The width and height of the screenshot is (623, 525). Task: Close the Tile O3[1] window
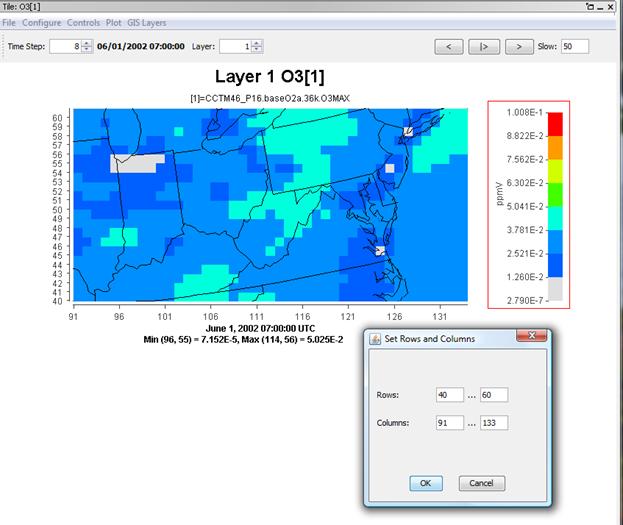[x=611, y=7]
